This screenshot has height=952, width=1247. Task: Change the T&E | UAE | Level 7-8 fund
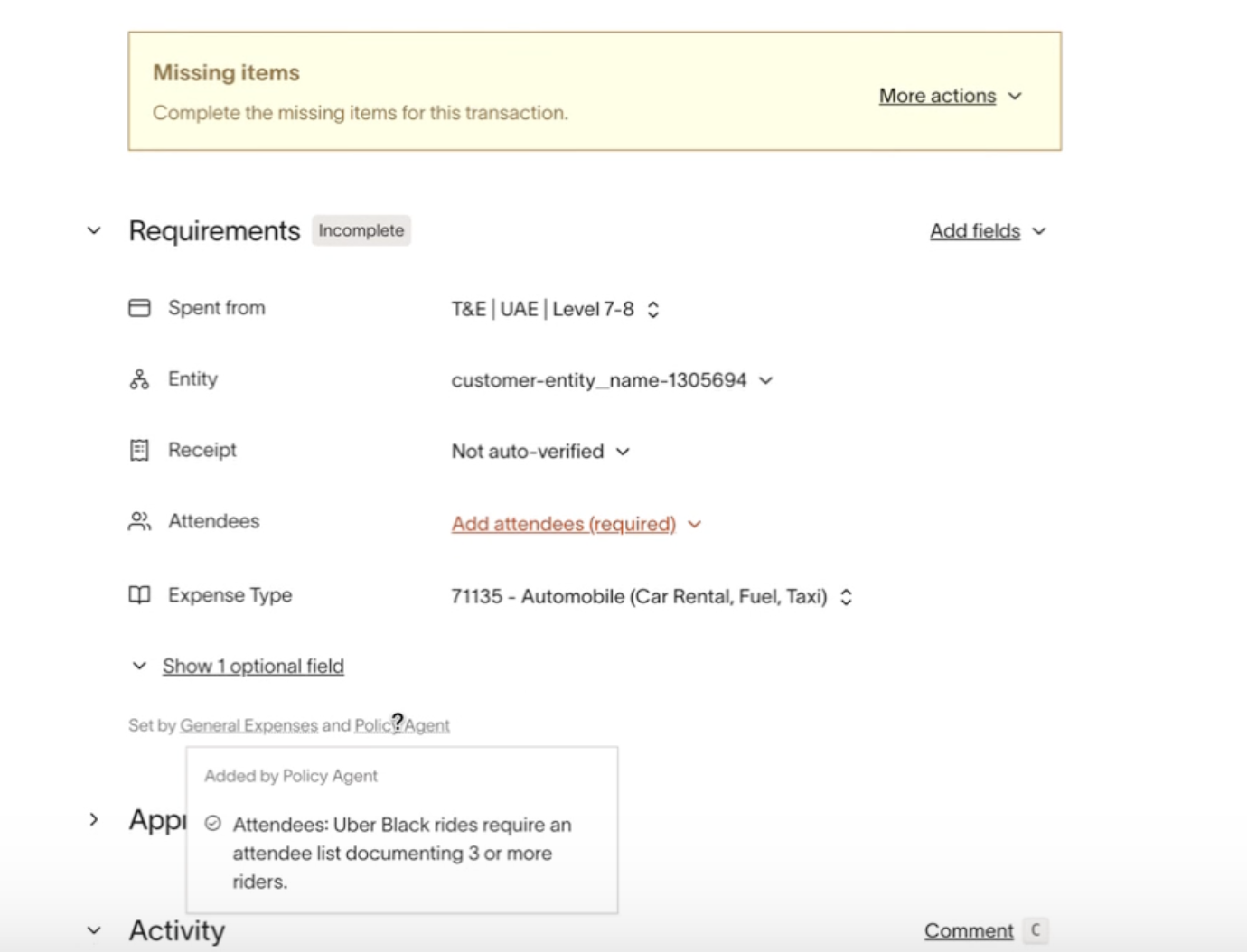point(555,309)
